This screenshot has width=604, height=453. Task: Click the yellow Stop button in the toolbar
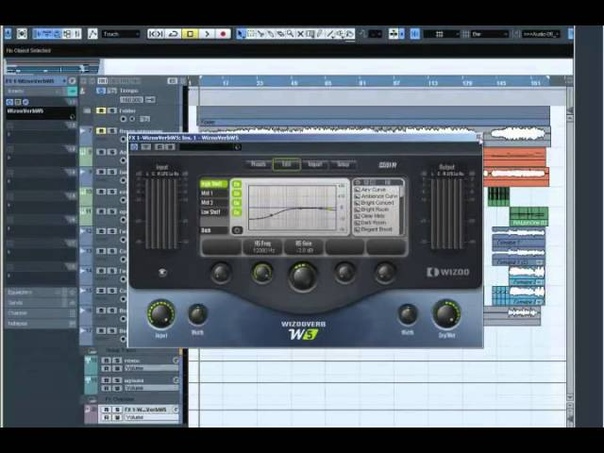[x=190, y=34]
